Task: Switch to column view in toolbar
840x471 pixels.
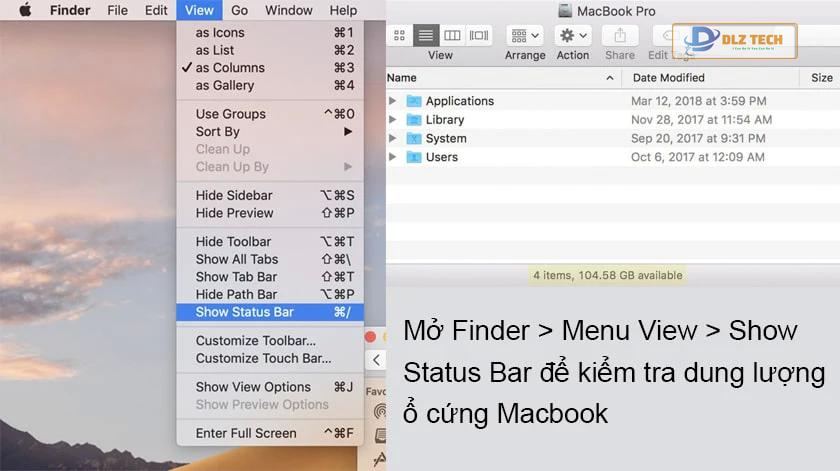Action: [452, 35]
